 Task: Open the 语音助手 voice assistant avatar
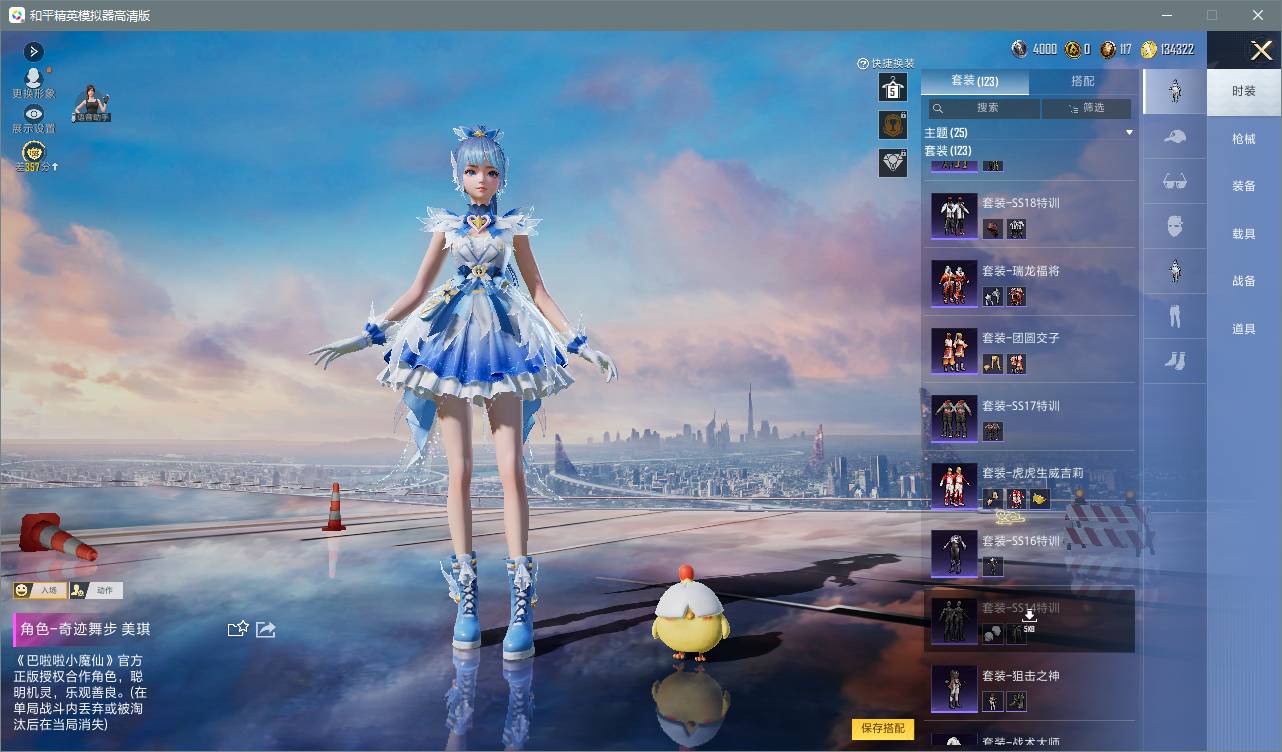click(x=92, y=104)
